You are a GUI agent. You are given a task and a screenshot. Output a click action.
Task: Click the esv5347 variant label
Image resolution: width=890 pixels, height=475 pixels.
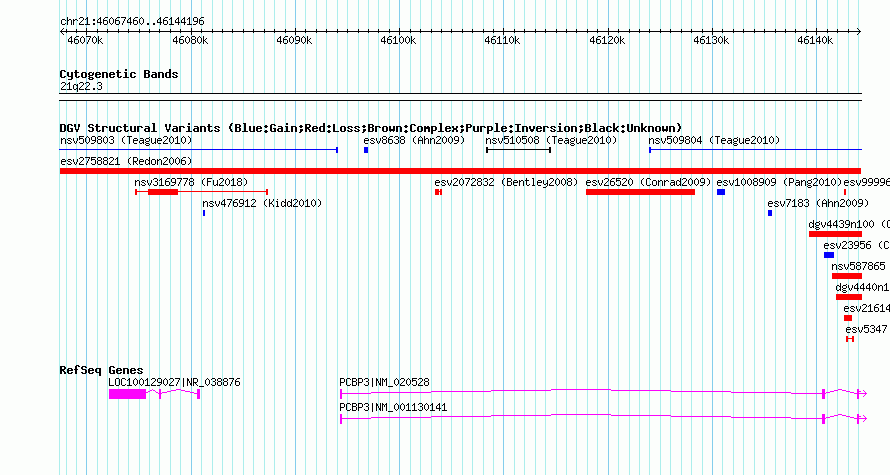coord(866,329)
